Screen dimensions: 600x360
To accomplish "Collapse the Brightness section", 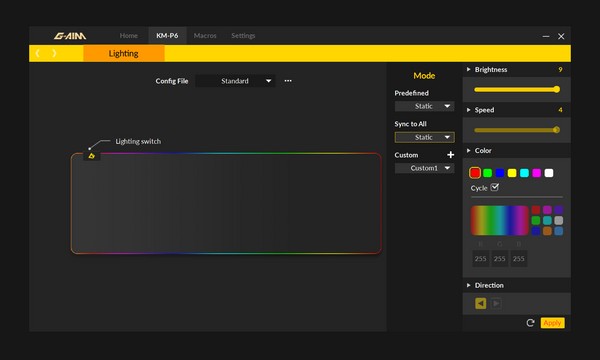I will 468,69.
